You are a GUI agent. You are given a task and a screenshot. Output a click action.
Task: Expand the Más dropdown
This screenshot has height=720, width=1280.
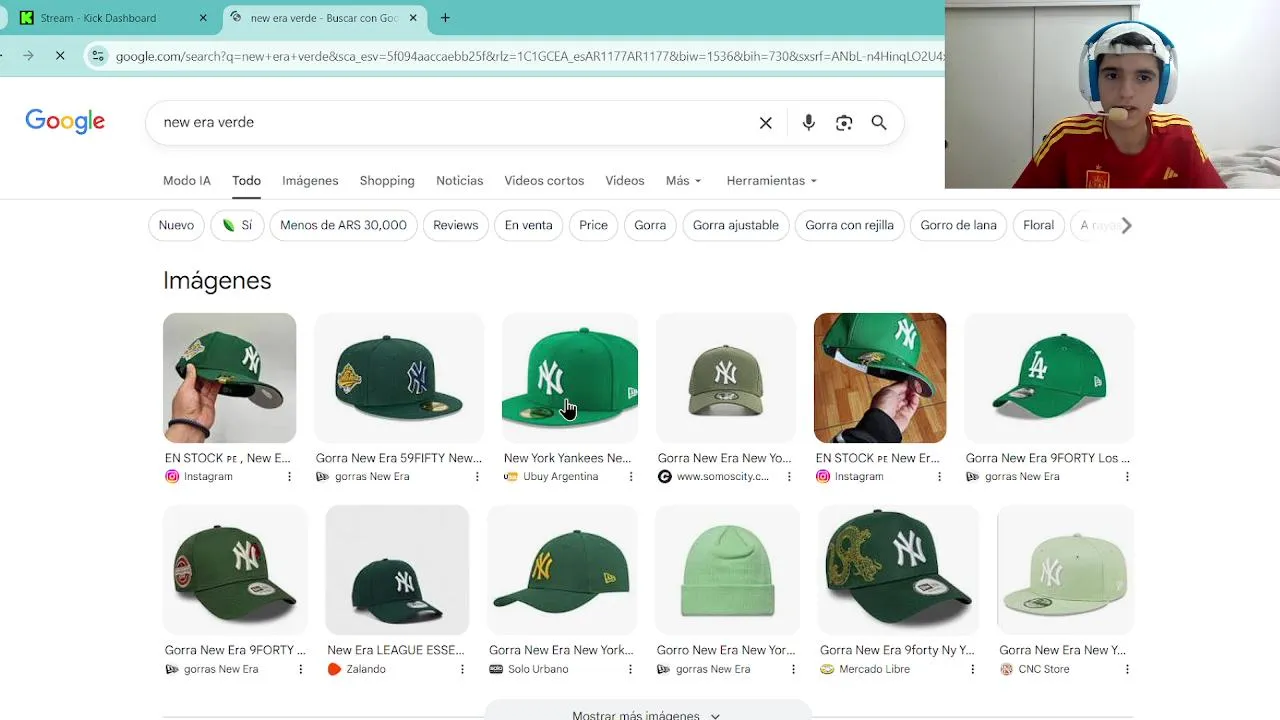pyautogui.click(x=684, y=181)
